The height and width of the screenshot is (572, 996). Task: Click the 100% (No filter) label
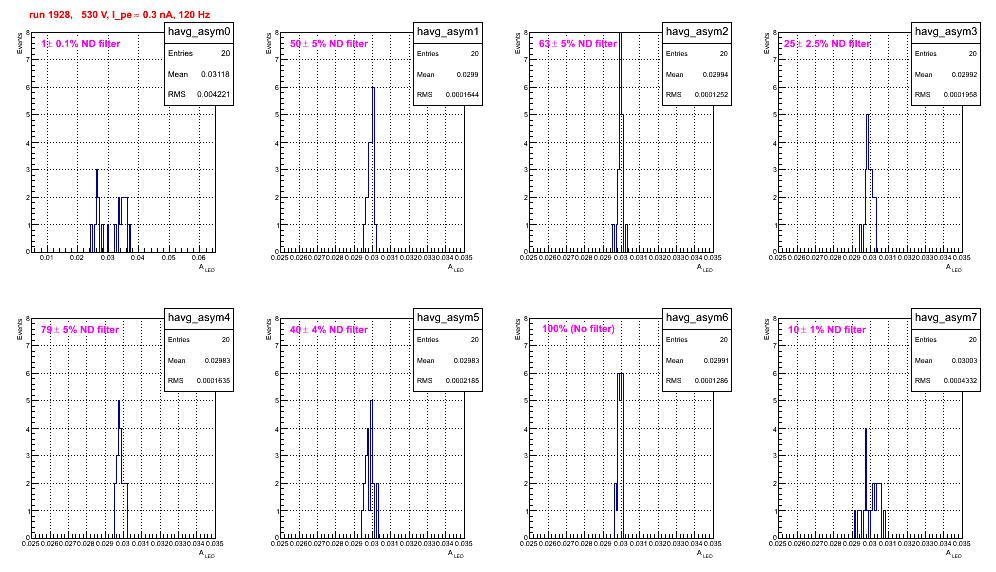coord(578,329)
